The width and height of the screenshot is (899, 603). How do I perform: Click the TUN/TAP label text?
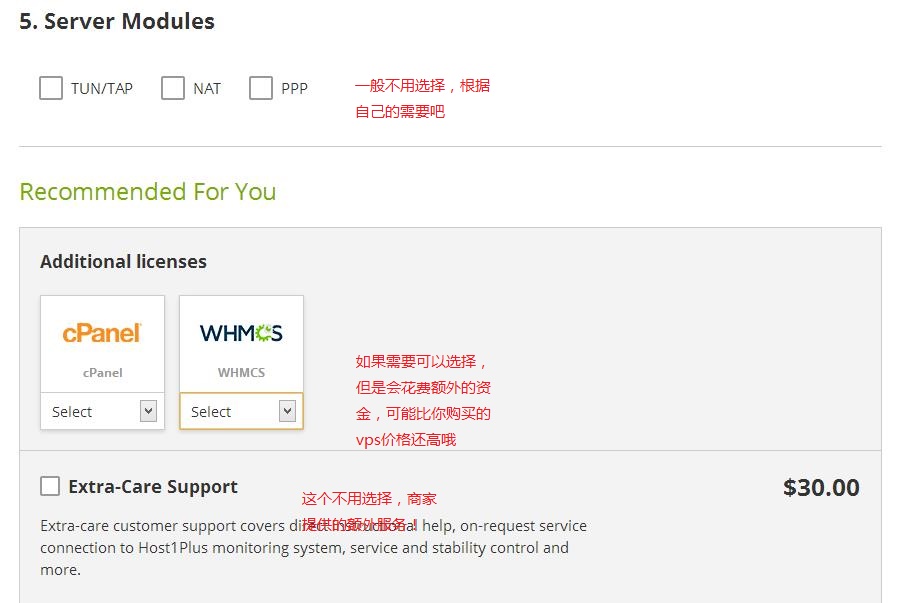[101, 89]
